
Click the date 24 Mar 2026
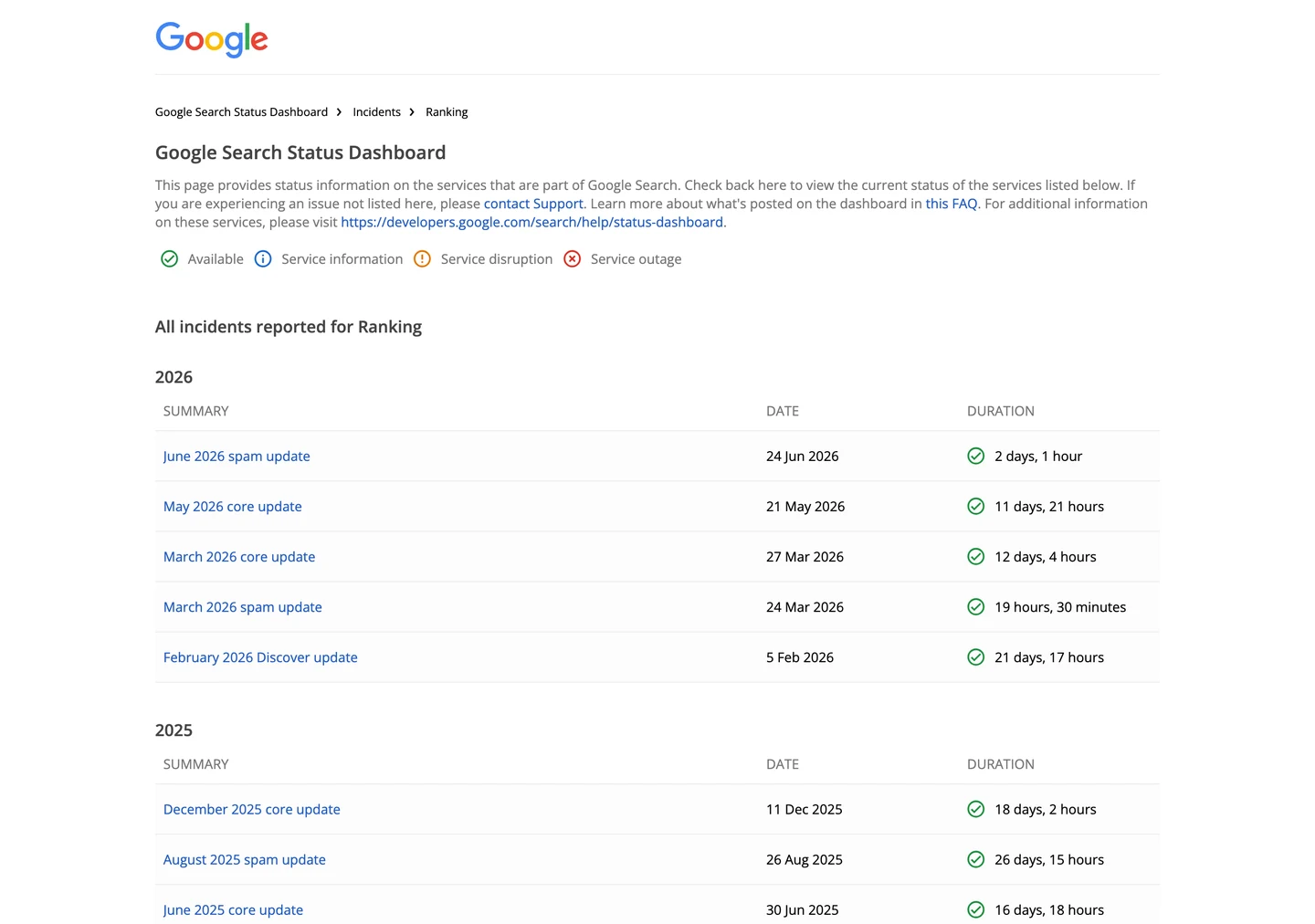(805, 607)
